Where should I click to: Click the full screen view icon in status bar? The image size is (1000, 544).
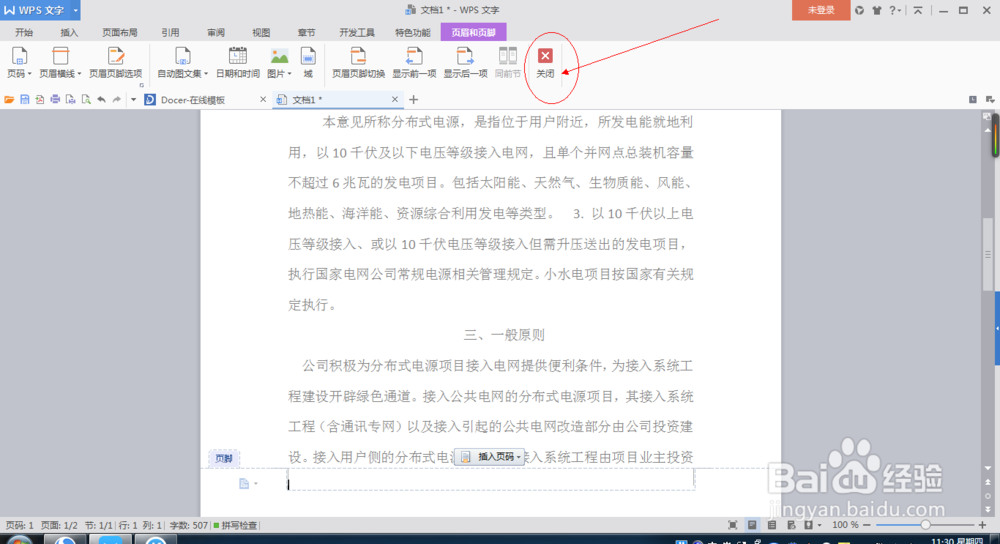(x=733, y=525)
